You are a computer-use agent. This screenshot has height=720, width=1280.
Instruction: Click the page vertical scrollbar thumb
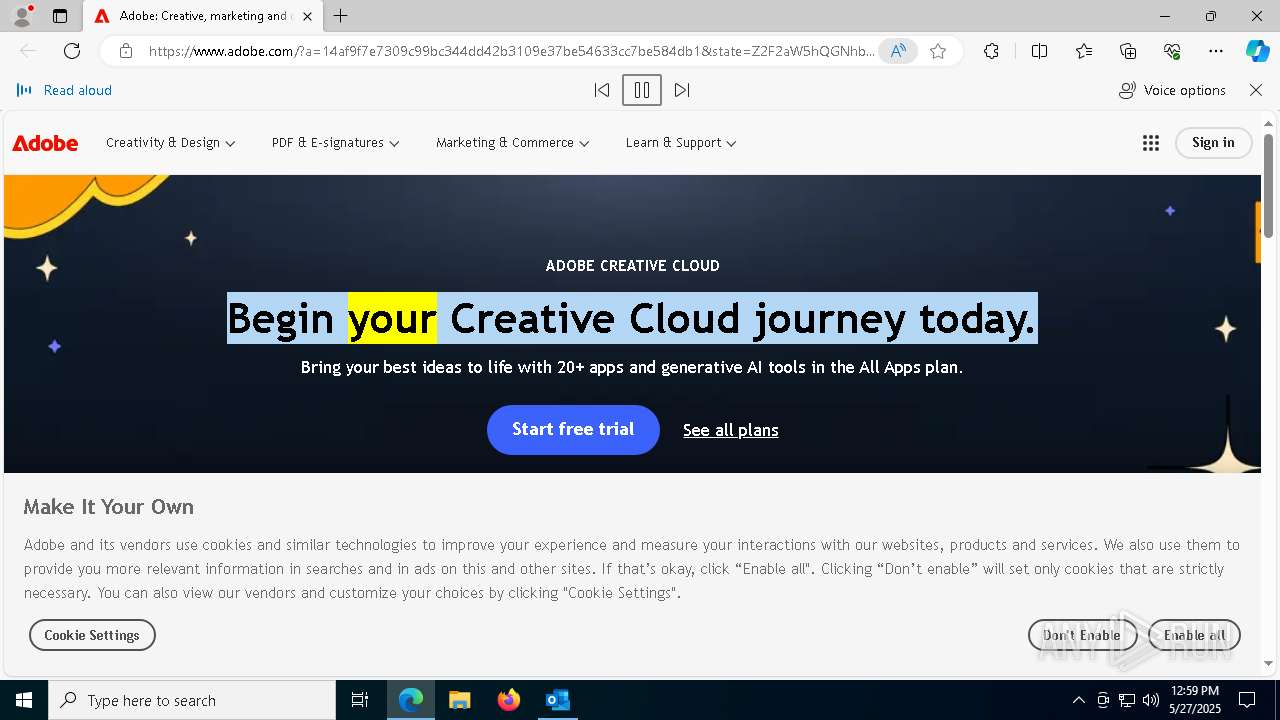[x=1268, y=185]
